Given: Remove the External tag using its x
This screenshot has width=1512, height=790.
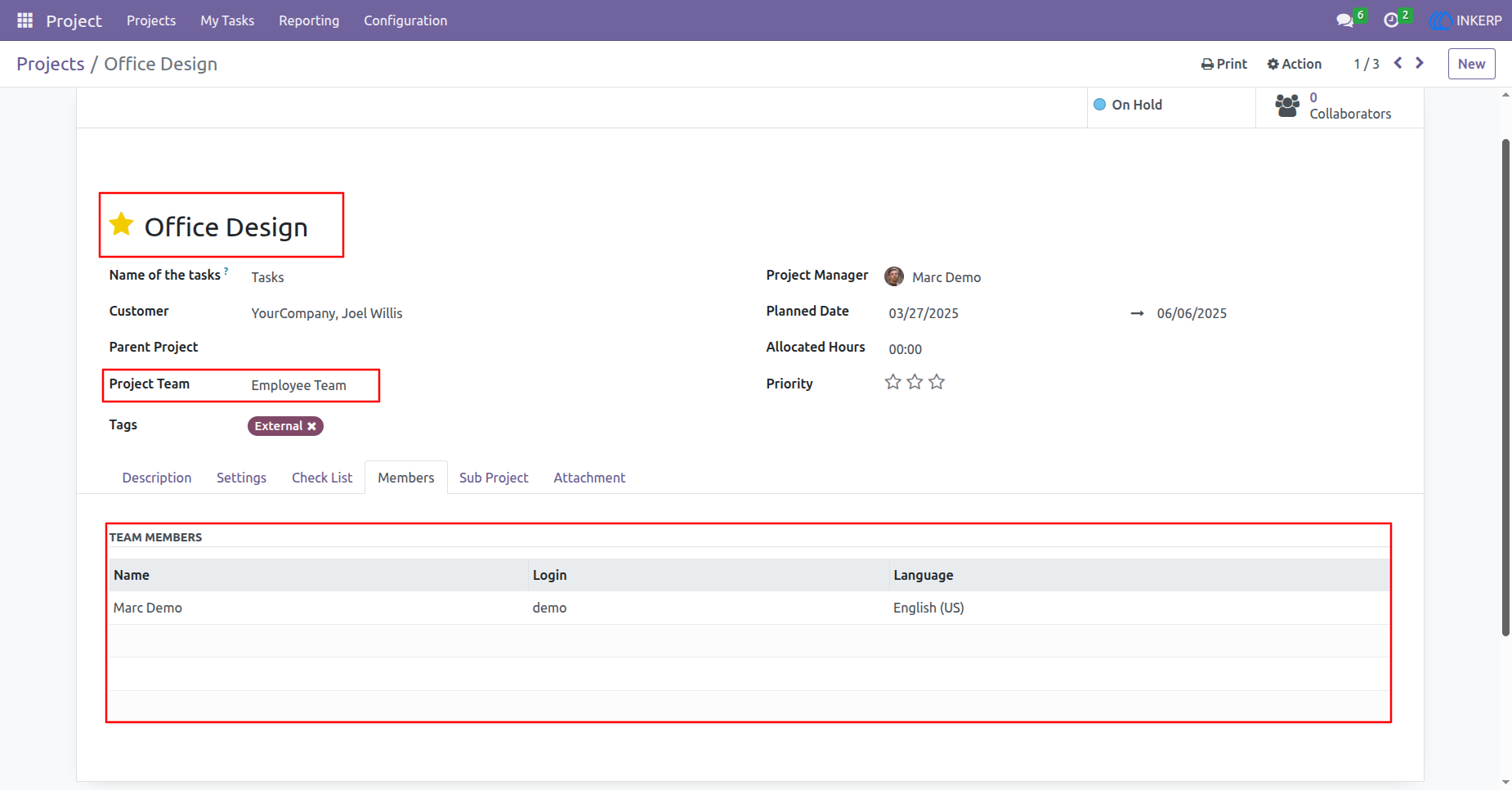Looking at the screenshot, I should 311,426.
